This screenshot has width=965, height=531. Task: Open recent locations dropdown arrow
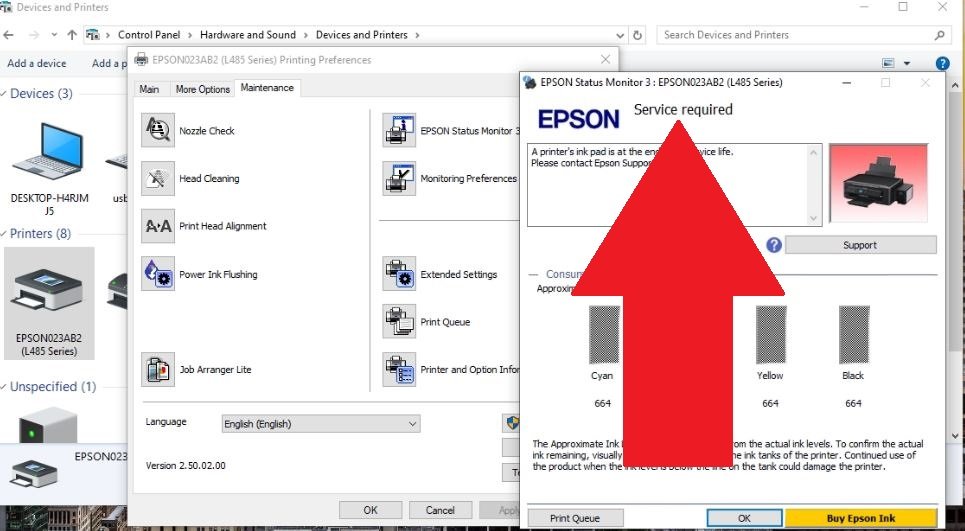[54, 35]
